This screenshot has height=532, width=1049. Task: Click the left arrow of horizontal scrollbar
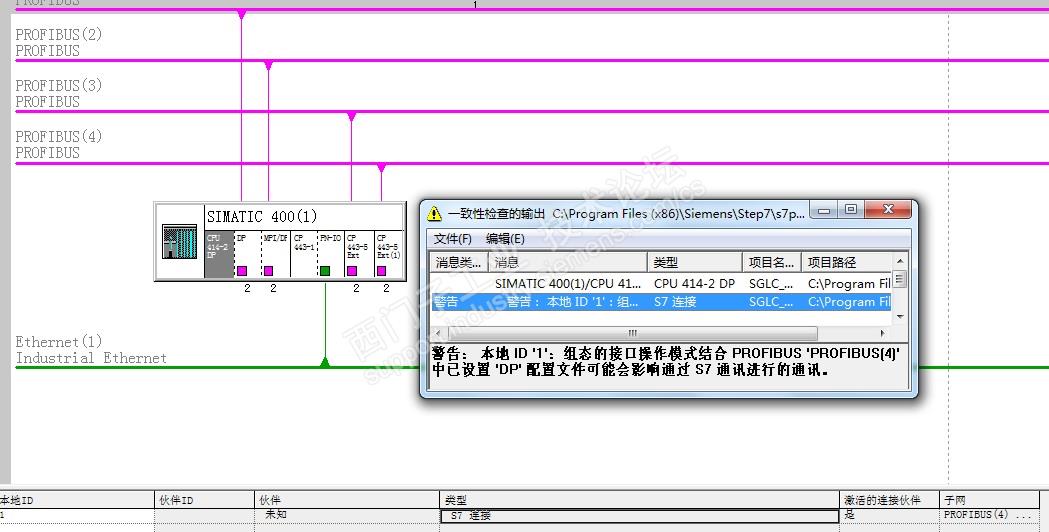tap(438, 333)
